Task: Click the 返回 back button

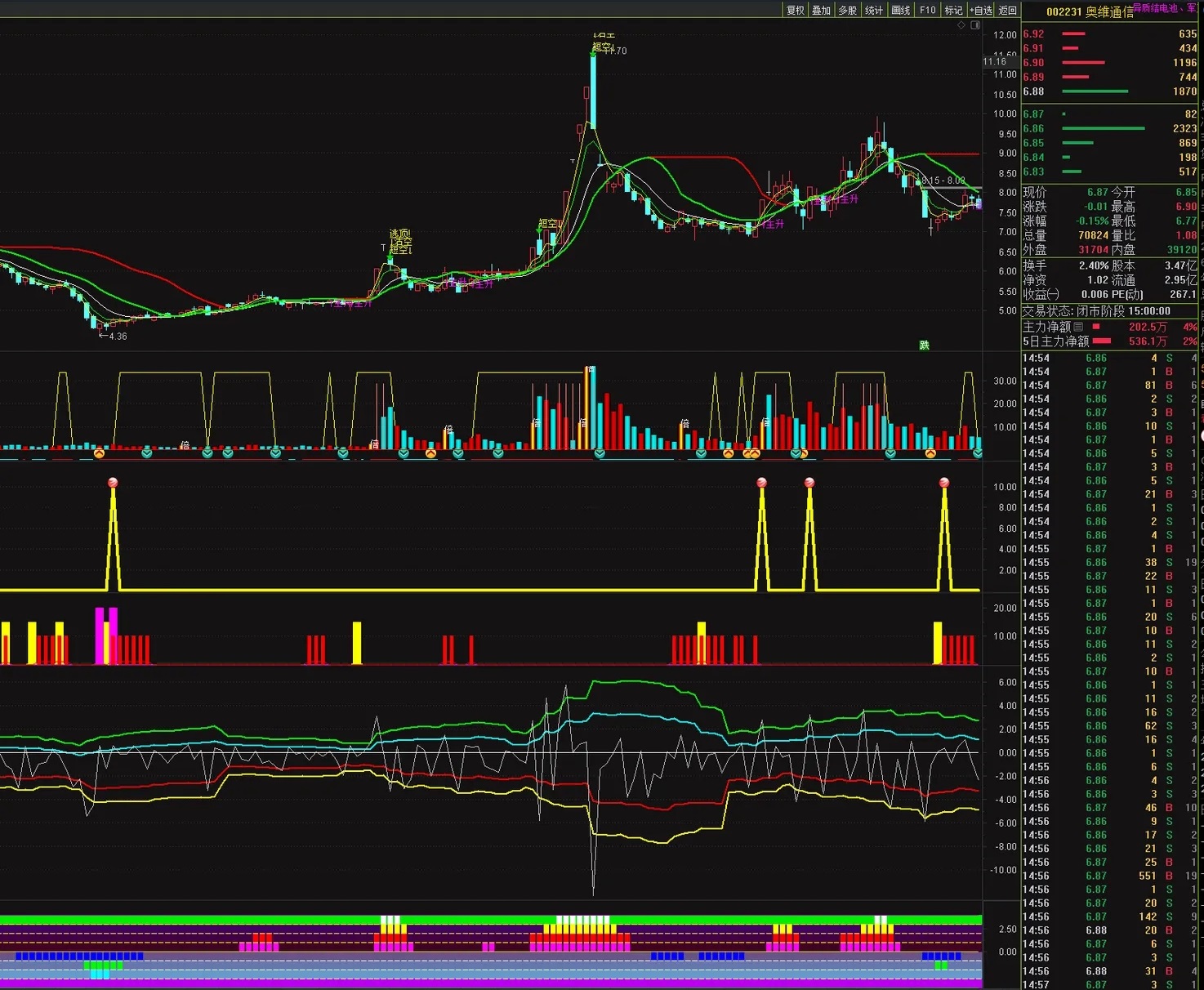Action: coord(1008,10)
